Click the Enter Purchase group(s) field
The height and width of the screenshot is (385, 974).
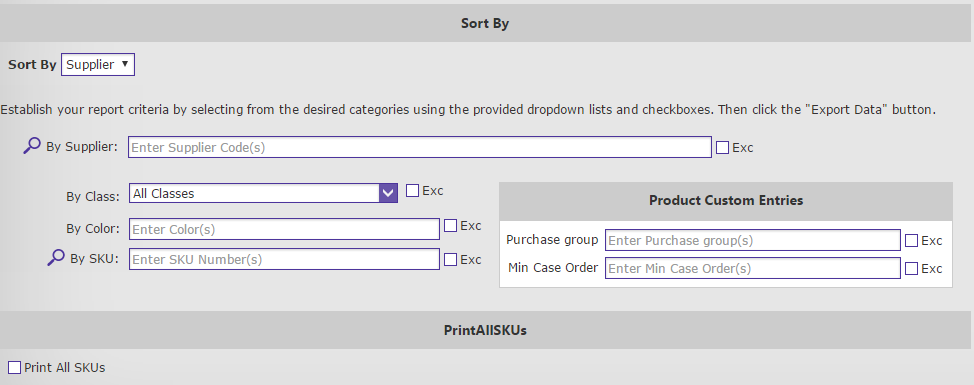pyautogui.click(x=753, y=240)
